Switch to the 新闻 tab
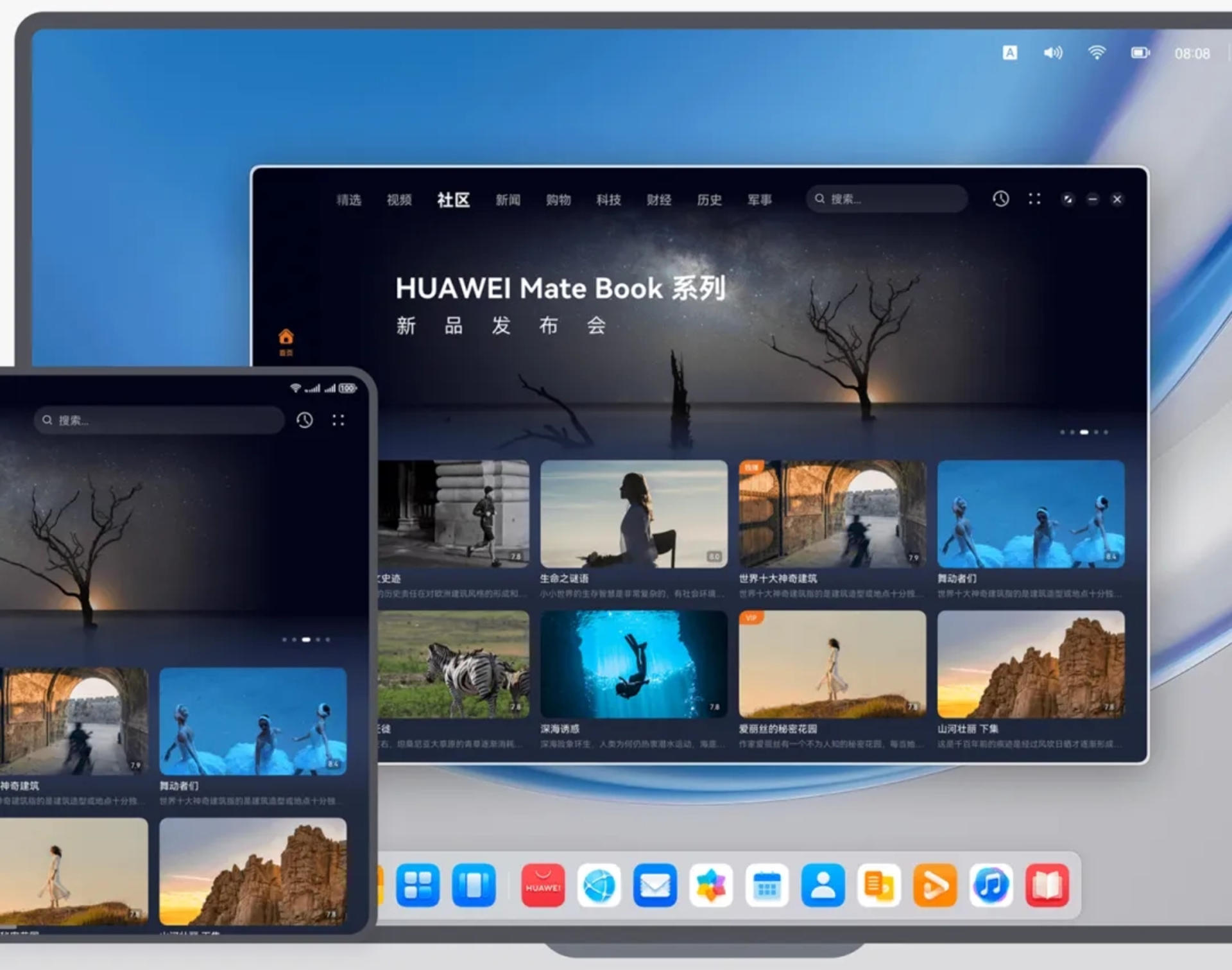Image resolution: width=1232 pixels, height=970 pixels. point(508,200)
